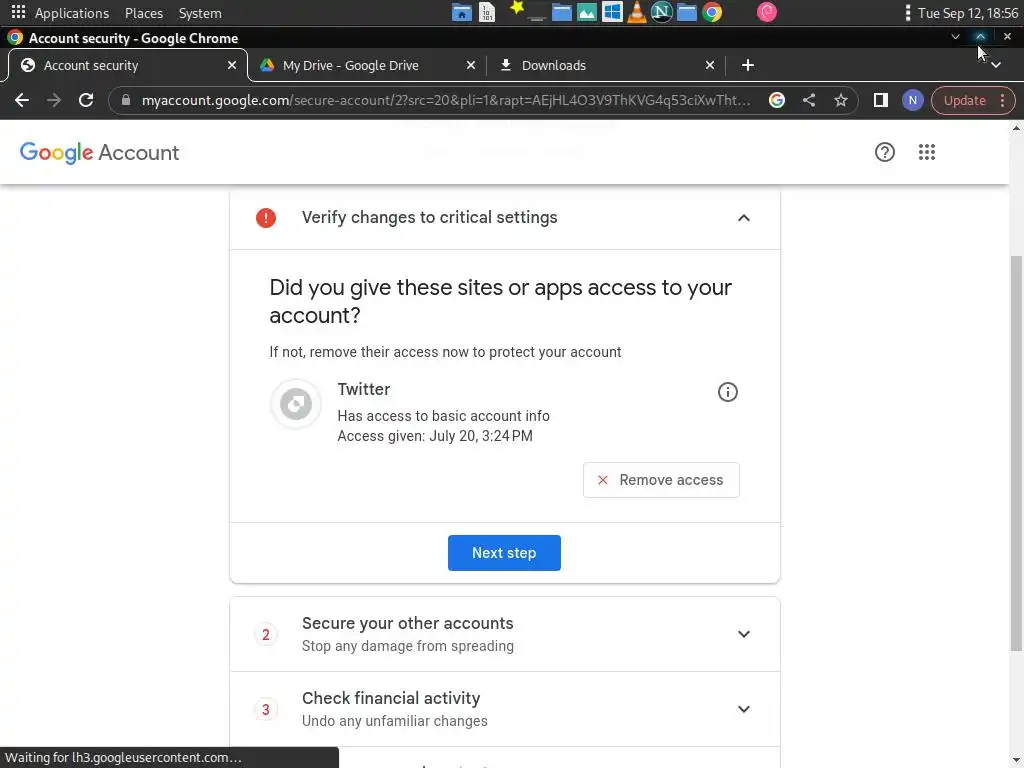Bookmark this page with the star icon
The image size is (1024, 768).
(840, 100)
